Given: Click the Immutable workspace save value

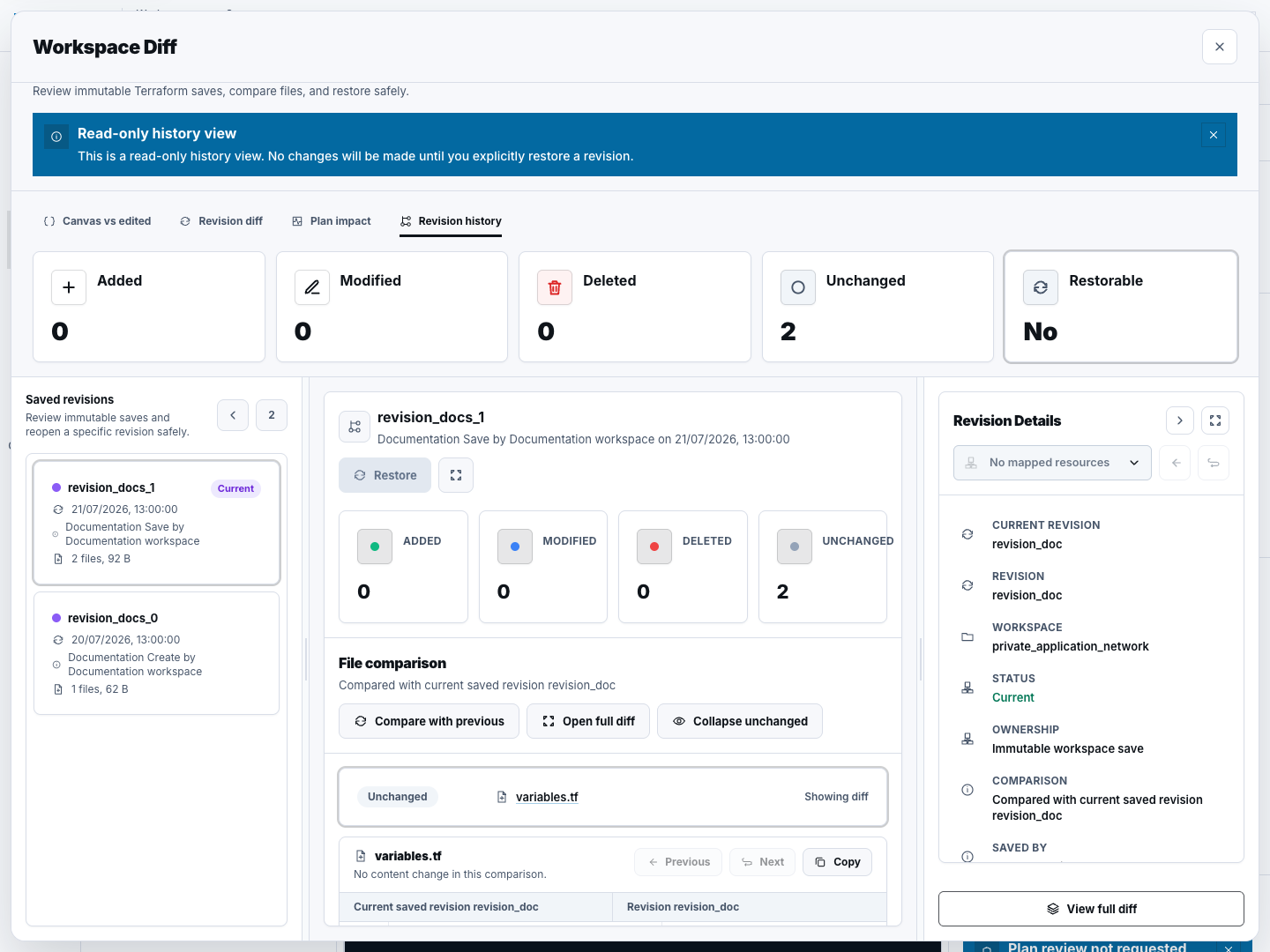Looking at the screenshot, I should click(x=1067, y=748).
